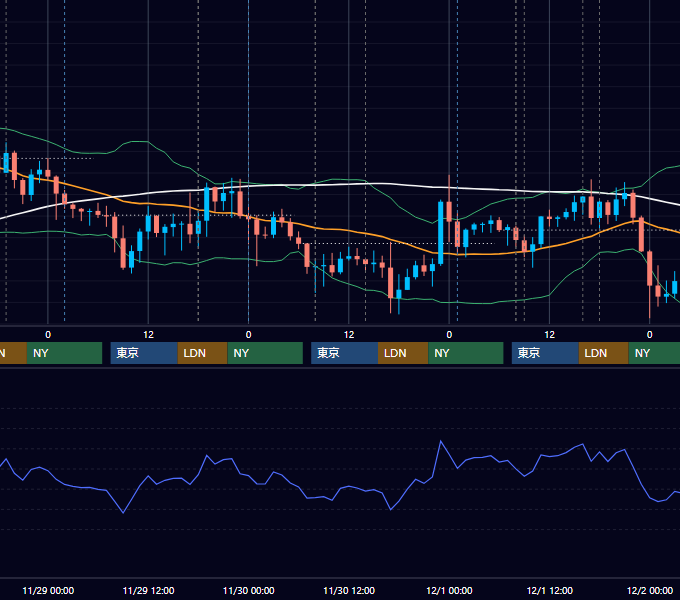
Task: Select the 東京 session block on 11/29
Action: pos(144,353)
